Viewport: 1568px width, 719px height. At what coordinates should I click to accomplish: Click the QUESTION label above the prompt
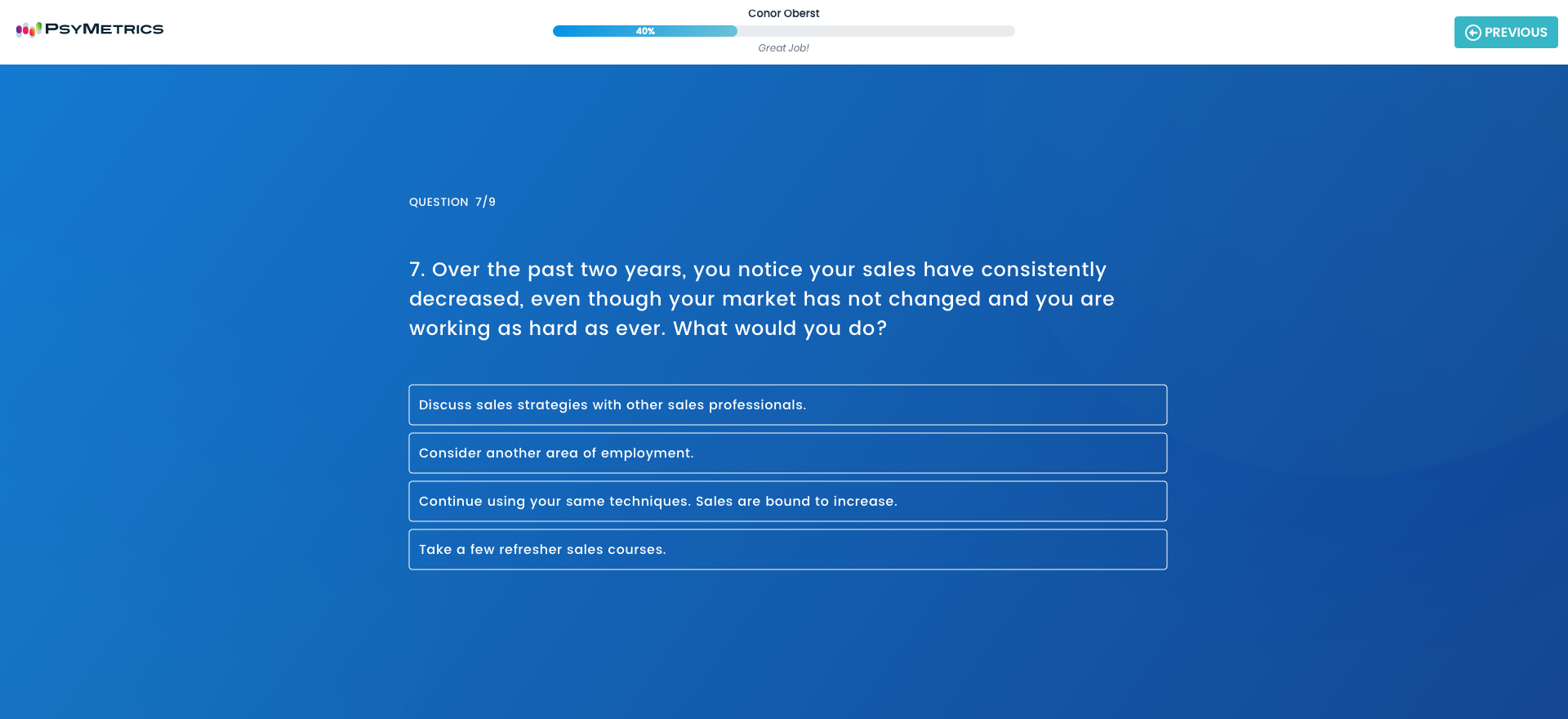tap(439, 202)
